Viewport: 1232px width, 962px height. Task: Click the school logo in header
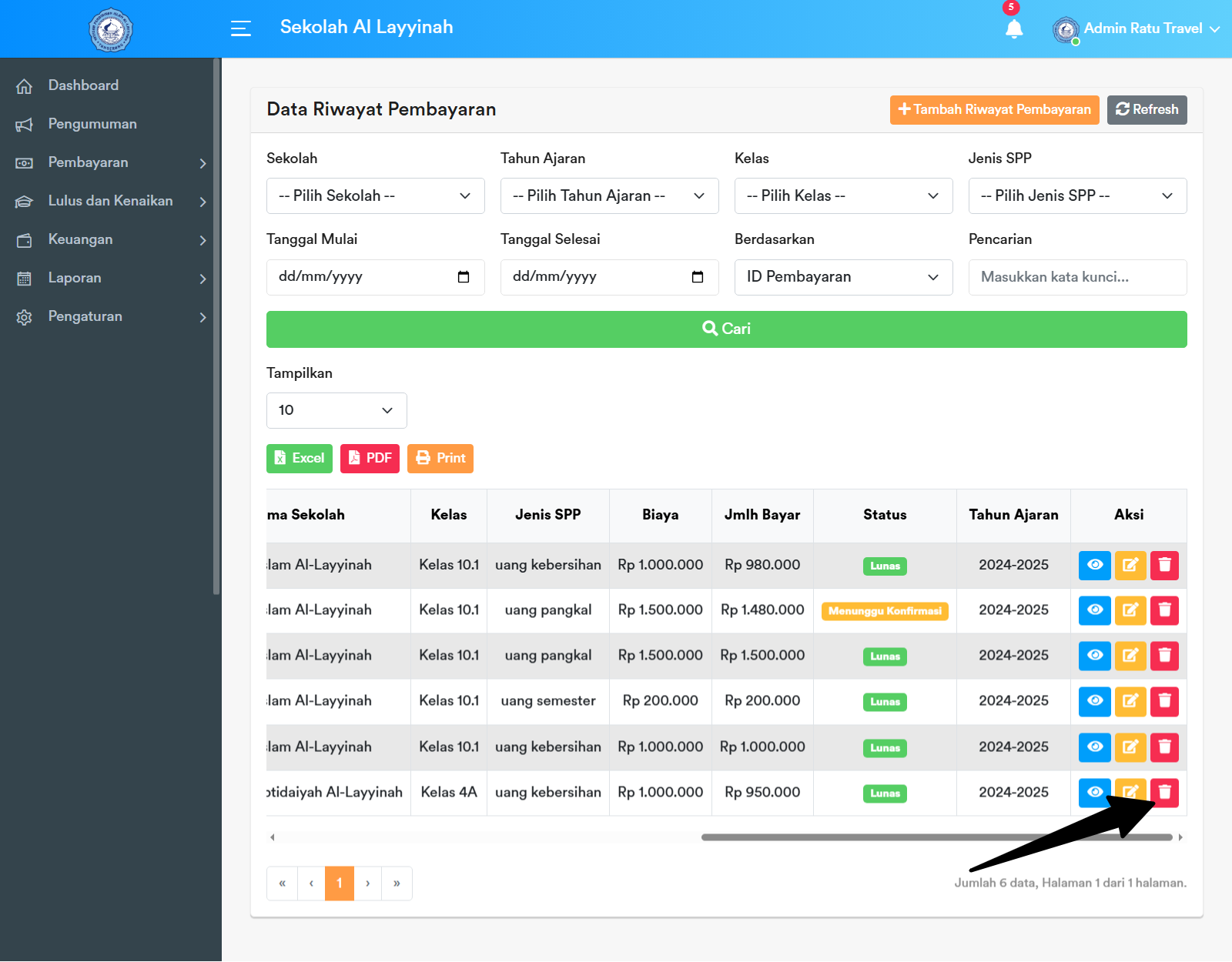(x=111, y=30)
